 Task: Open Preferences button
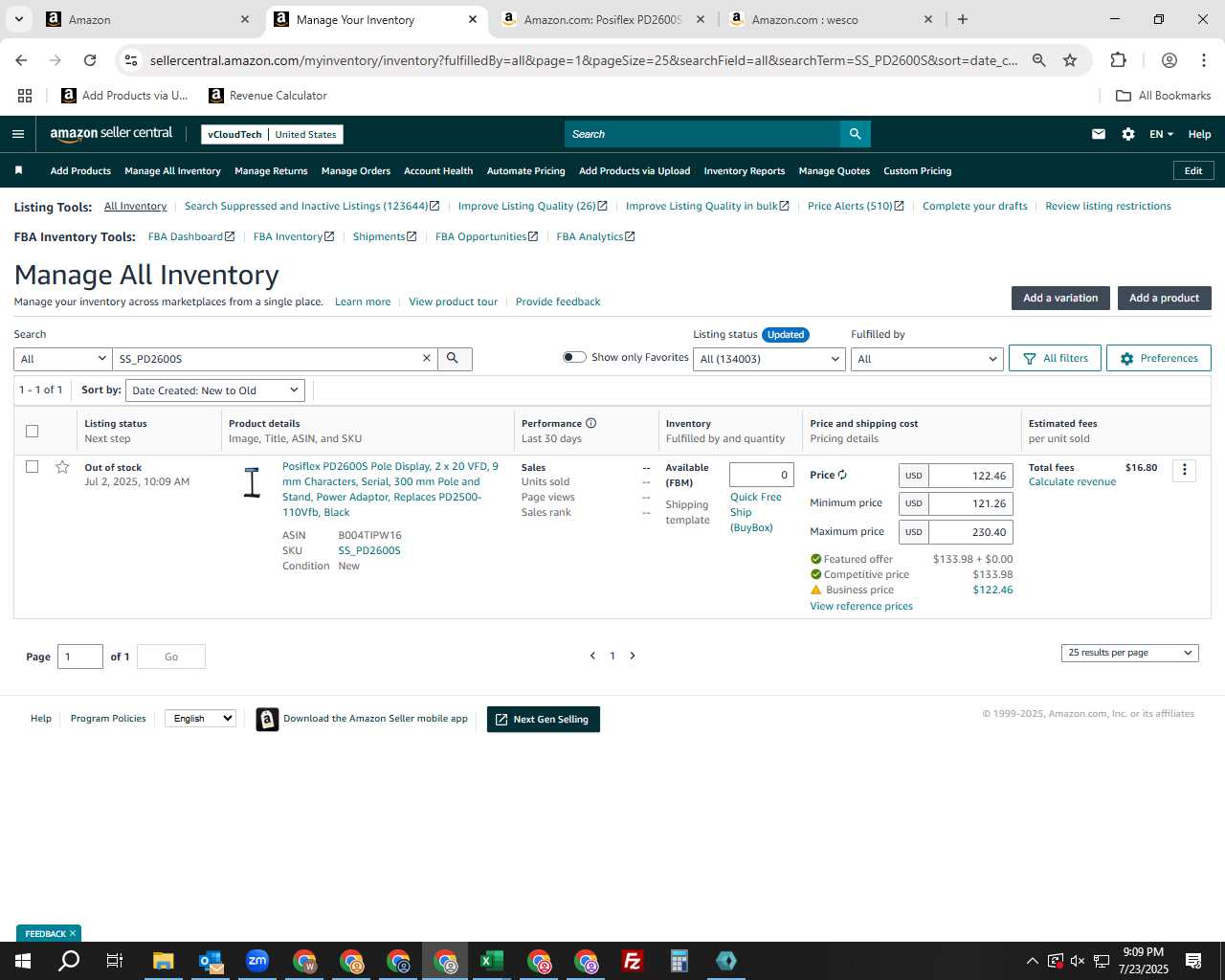1158,358
